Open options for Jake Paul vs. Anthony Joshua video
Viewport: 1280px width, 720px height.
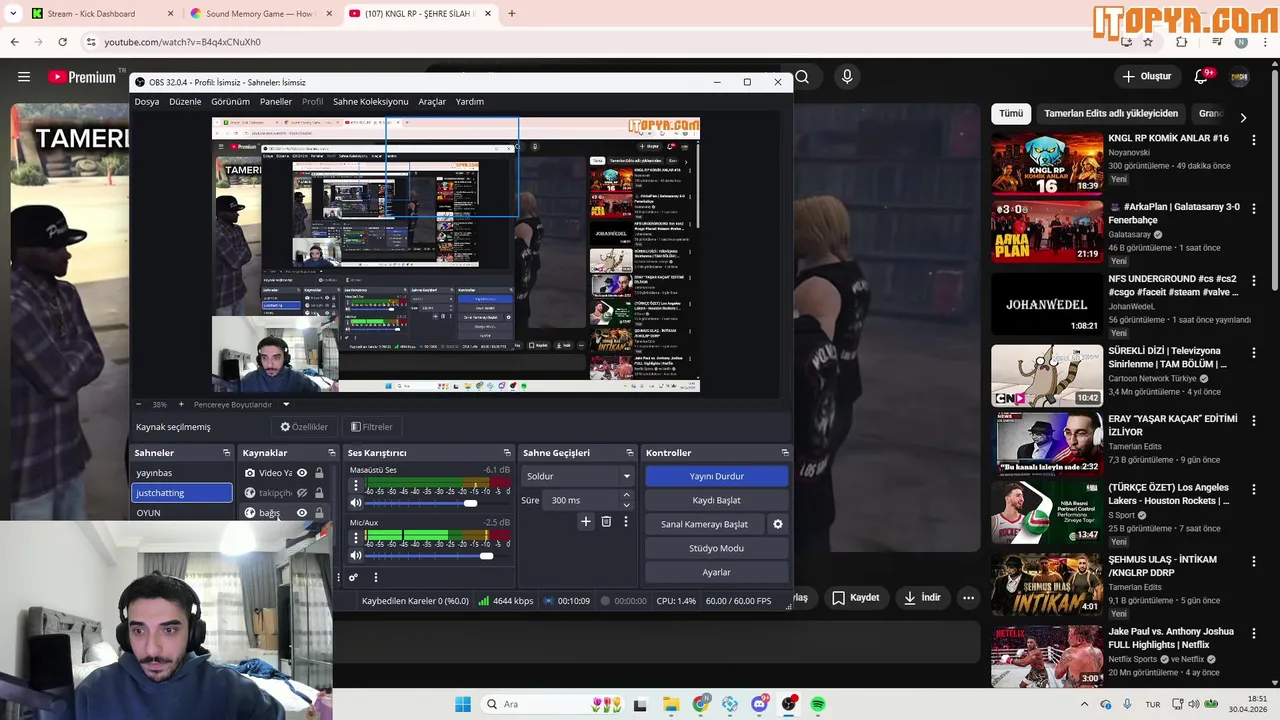[1253, 635]
